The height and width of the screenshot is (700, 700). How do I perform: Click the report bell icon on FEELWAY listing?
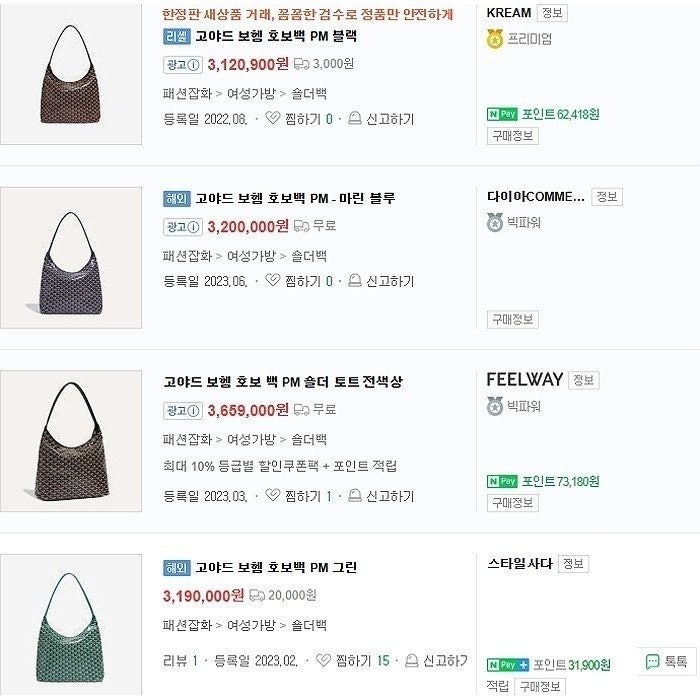click(353, 496)
